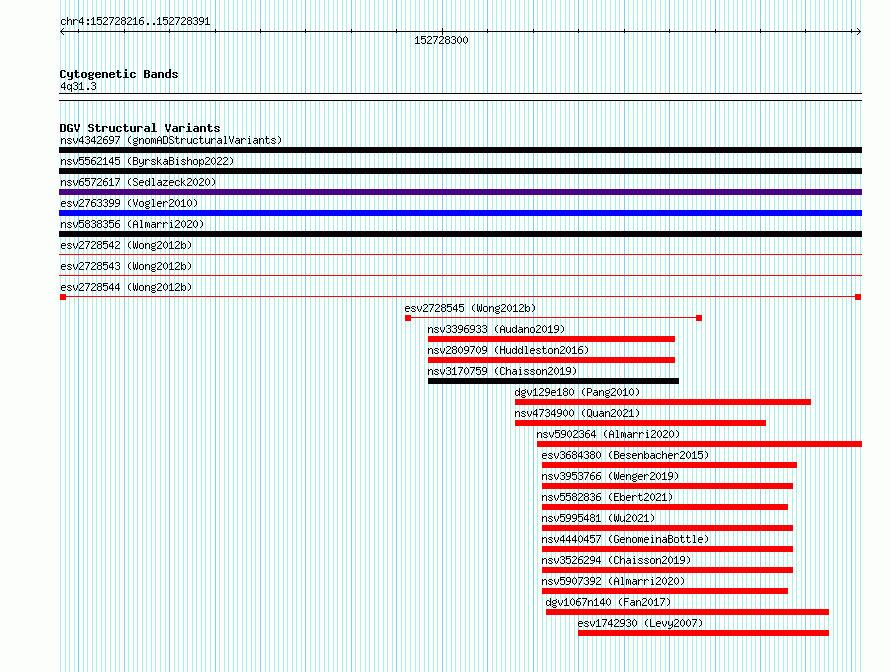Select the nsv6572617 Sedlazeck2020 label
This screenshot has width=890, height=672.
138,182
